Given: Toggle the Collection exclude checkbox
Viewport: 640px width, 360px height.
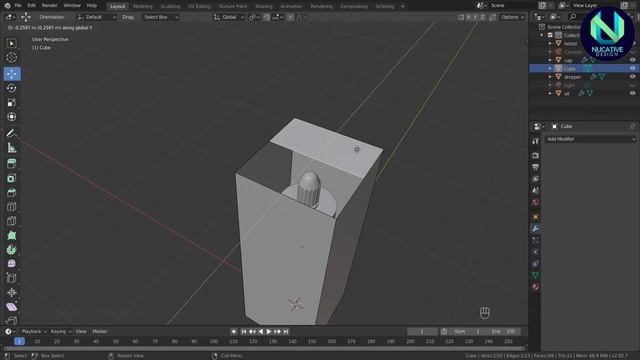Looking at the screenshot, I should [x=550, y=35].
